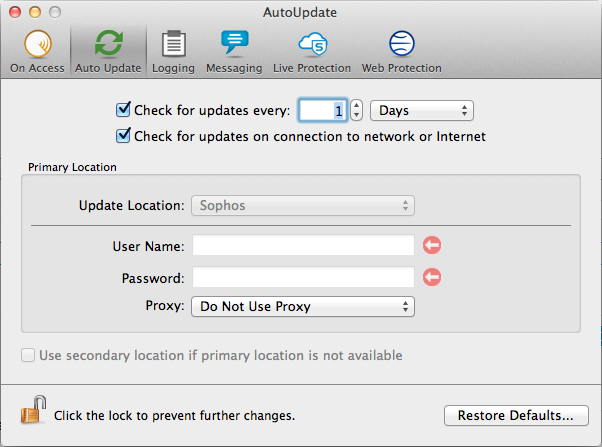Uncheck 'Check for updates every' checkbox
Image resolution: width=602 pixels, height=447 pixels.
tap(123, 110)
